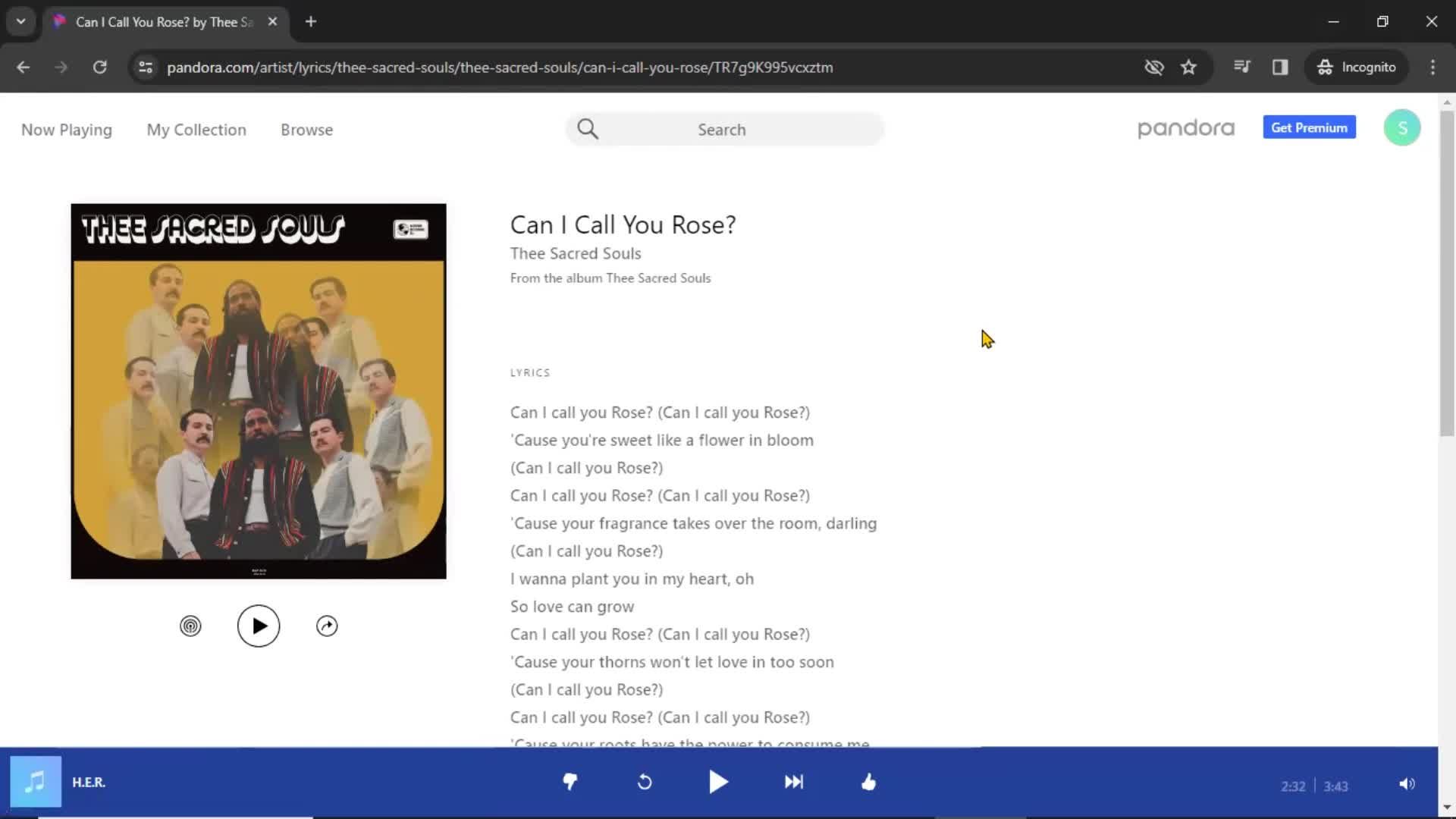Select the Now Playing menu item
The height and width of the screenshot is (819, 1456).
coord(66,129)
